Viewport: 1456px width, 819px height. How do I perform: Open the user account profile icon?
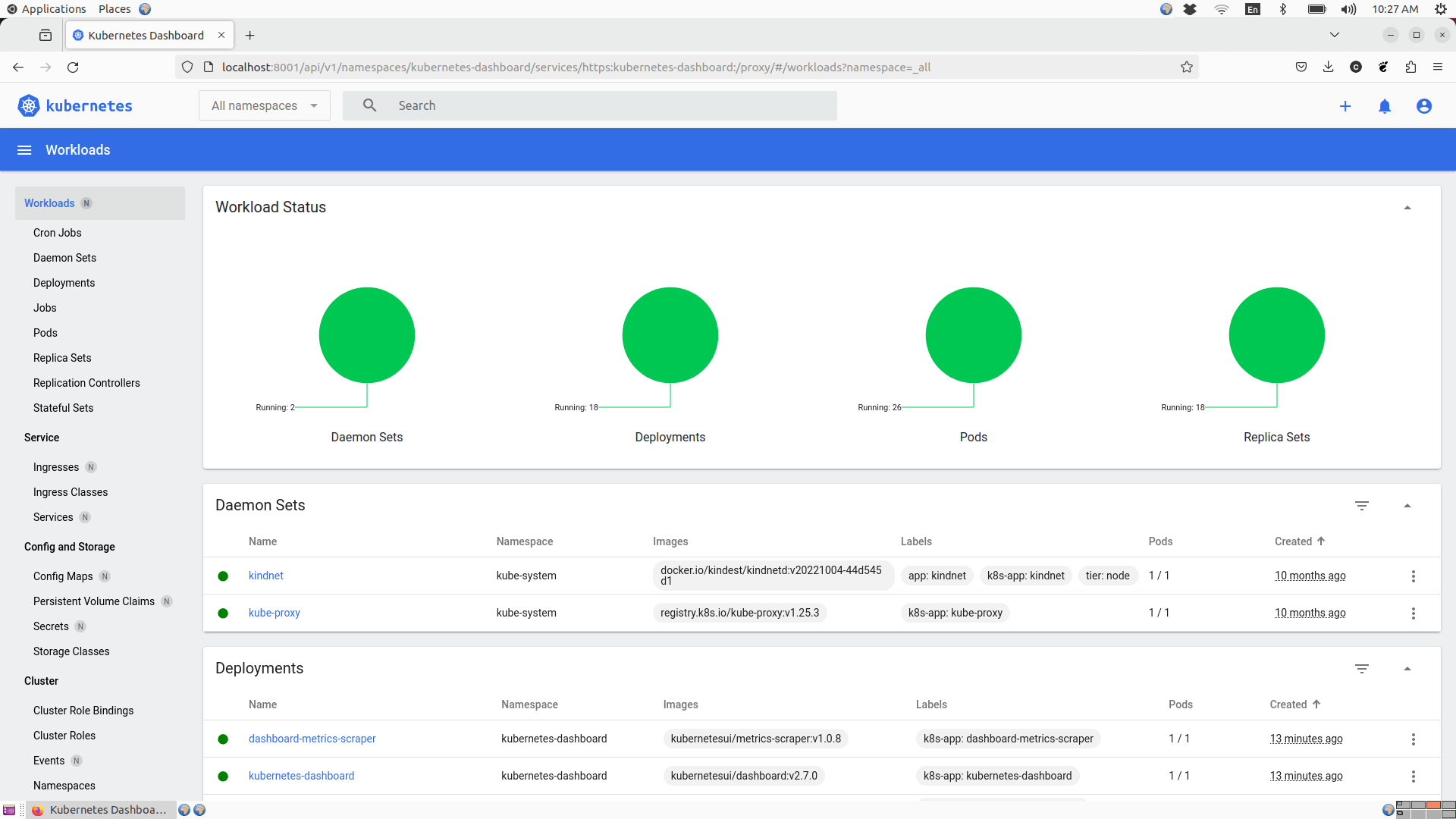coord(1424,106)
